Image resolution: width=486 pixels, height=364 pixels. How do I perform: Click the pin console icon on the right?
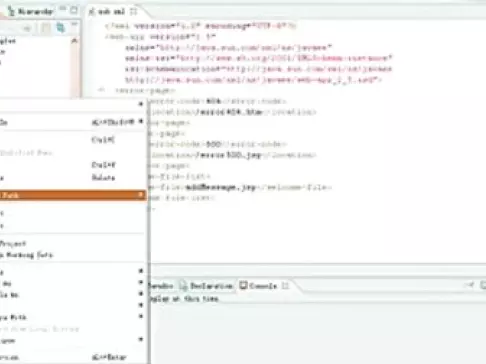point(470,285)
